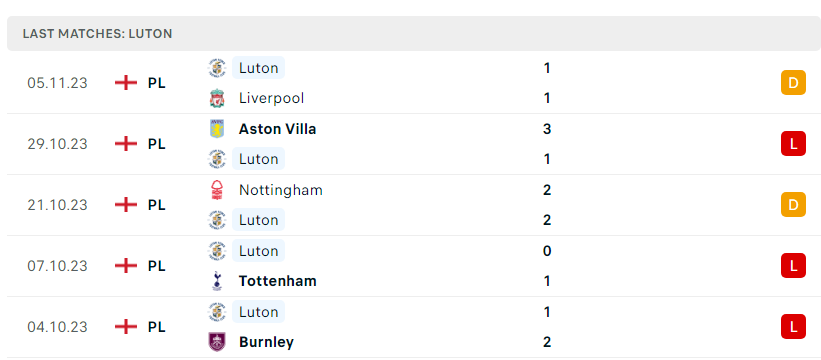Click the Burnley club crest icon
The width and height of the screenshot is (821, 360).
click(x=216, y=342)
